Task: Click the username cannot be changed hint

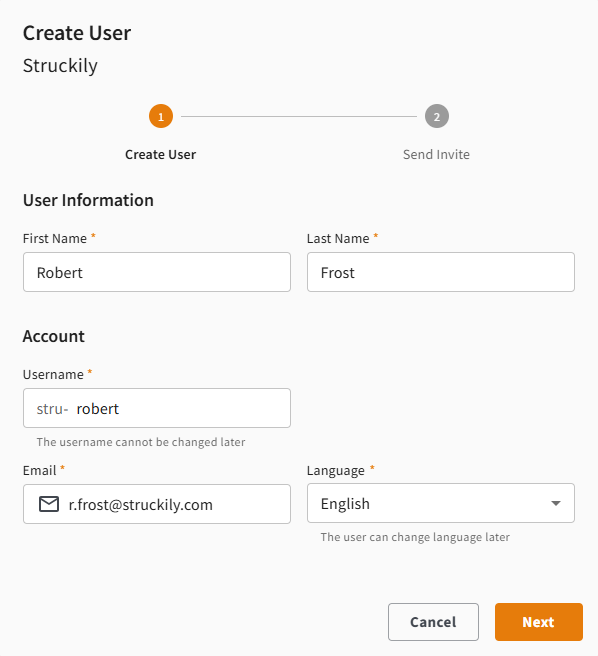Action: 141,442
